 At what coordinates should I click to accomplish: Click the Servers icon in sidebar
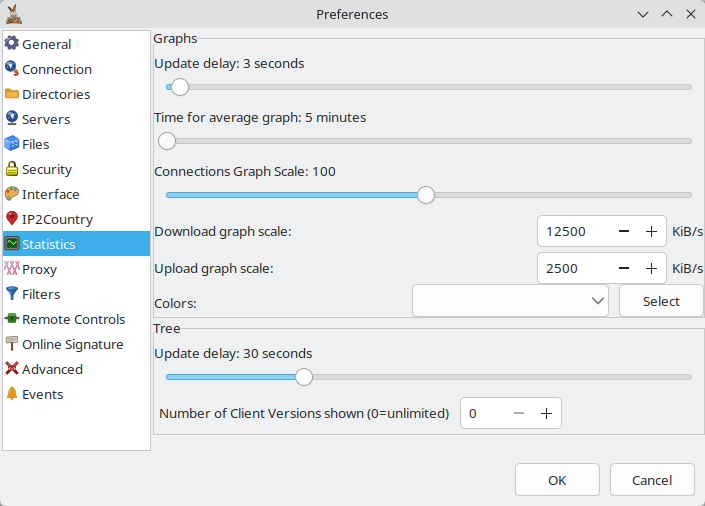tap(12, 118)
